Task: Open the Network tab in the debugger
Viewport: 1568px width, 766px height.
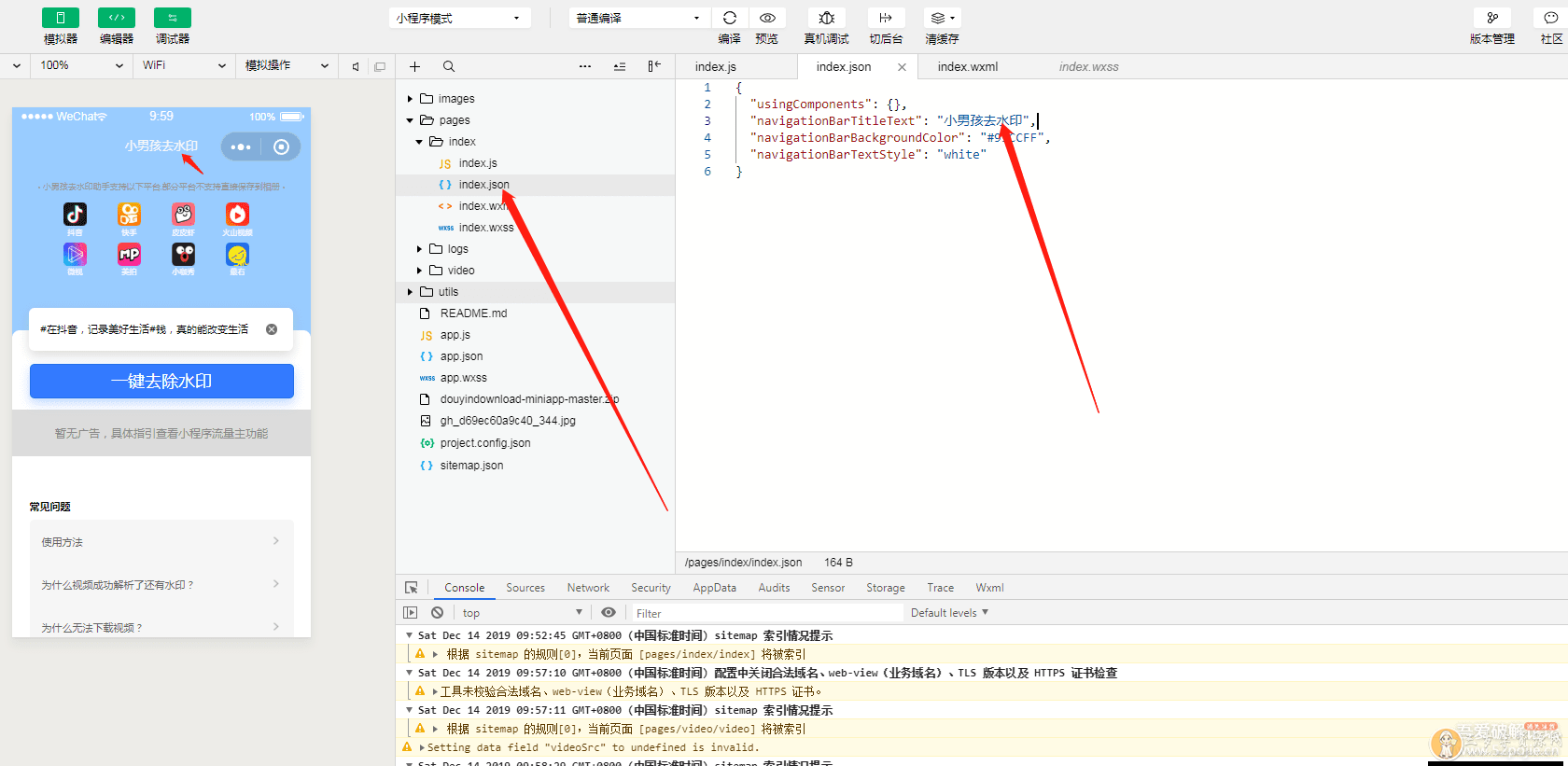Action: point(588,588)
